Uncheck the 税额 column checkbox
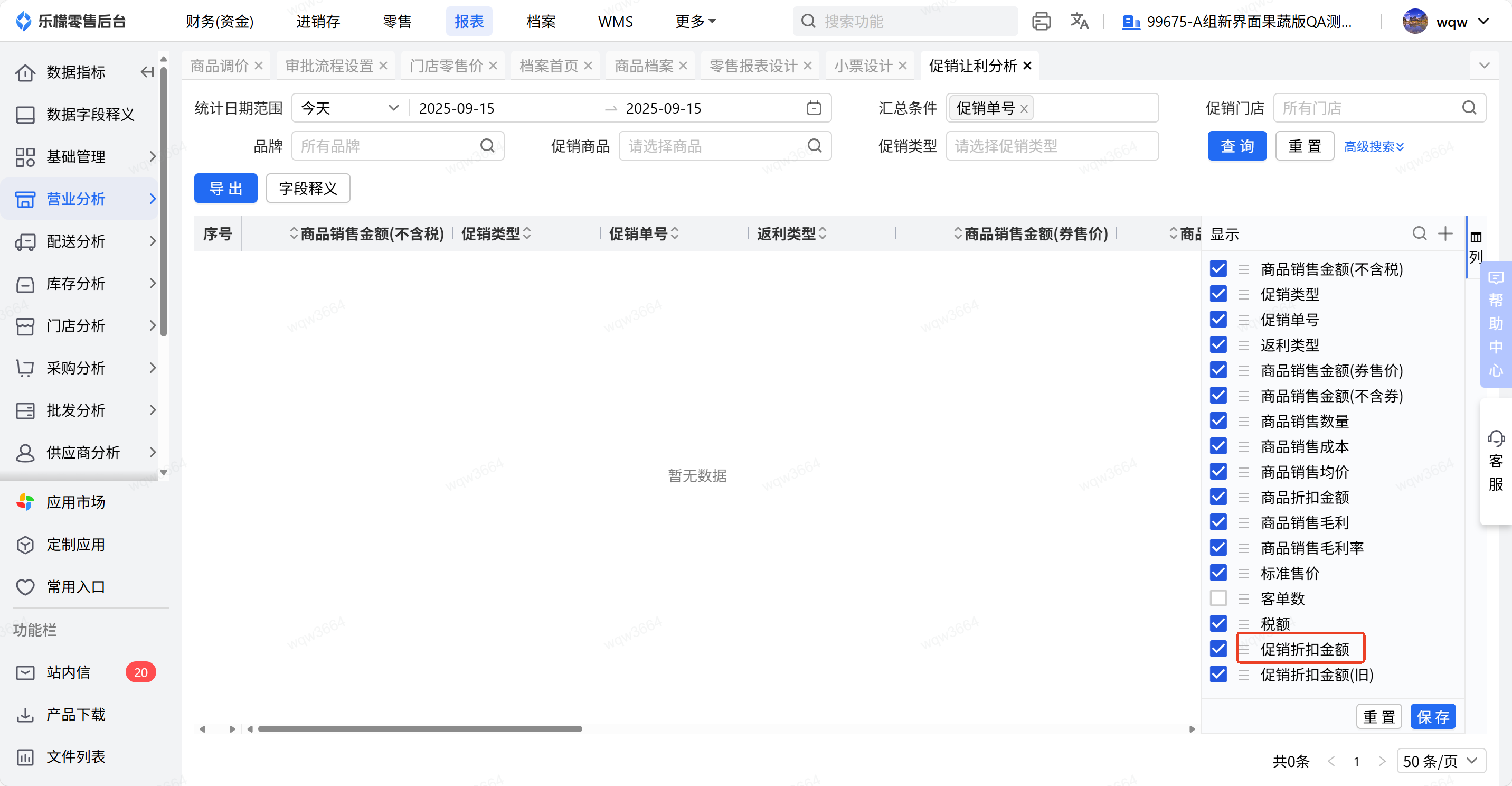Image resolution: width=1512 pixels, height=786 pixels. click(x=1218, y=623)
